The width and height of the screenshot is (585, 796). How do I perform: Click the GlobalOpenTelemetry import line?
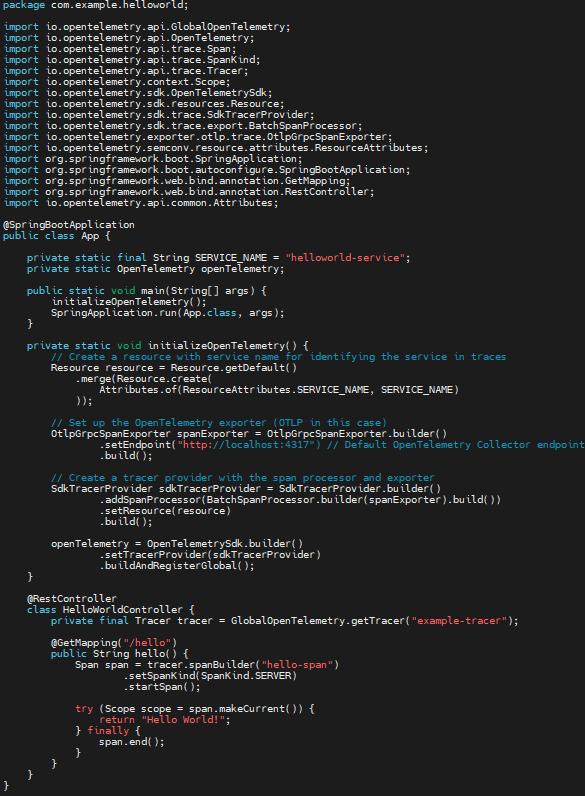147,27
